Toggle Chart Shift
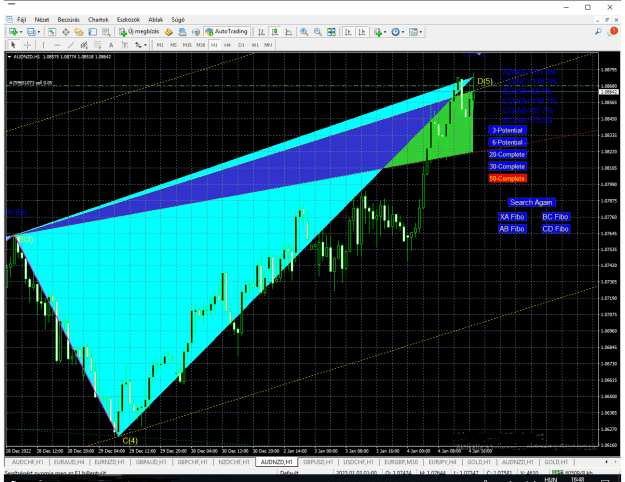Screen dimensions: 625x482 [361, 32]
